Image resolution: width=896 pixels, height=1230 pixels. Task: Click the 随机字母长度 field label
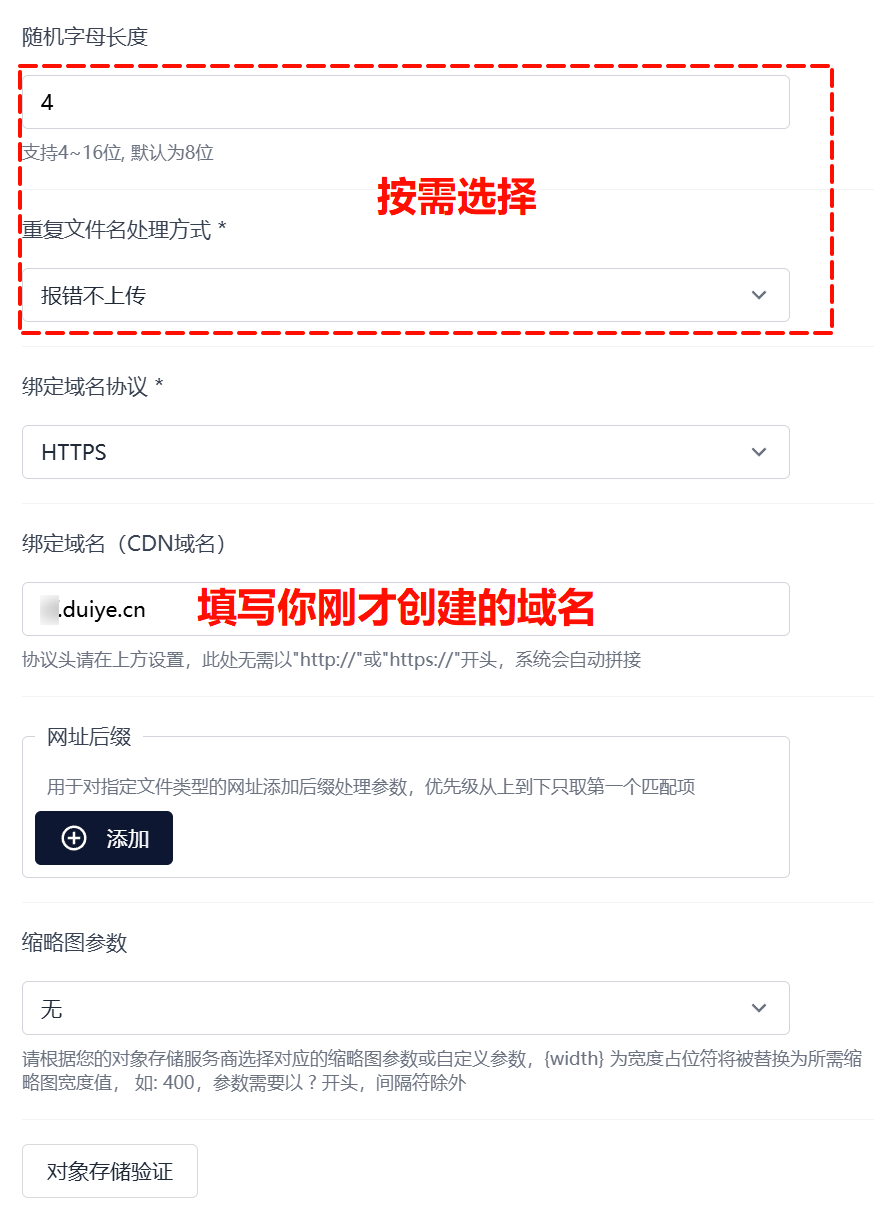tap(85, 37)
